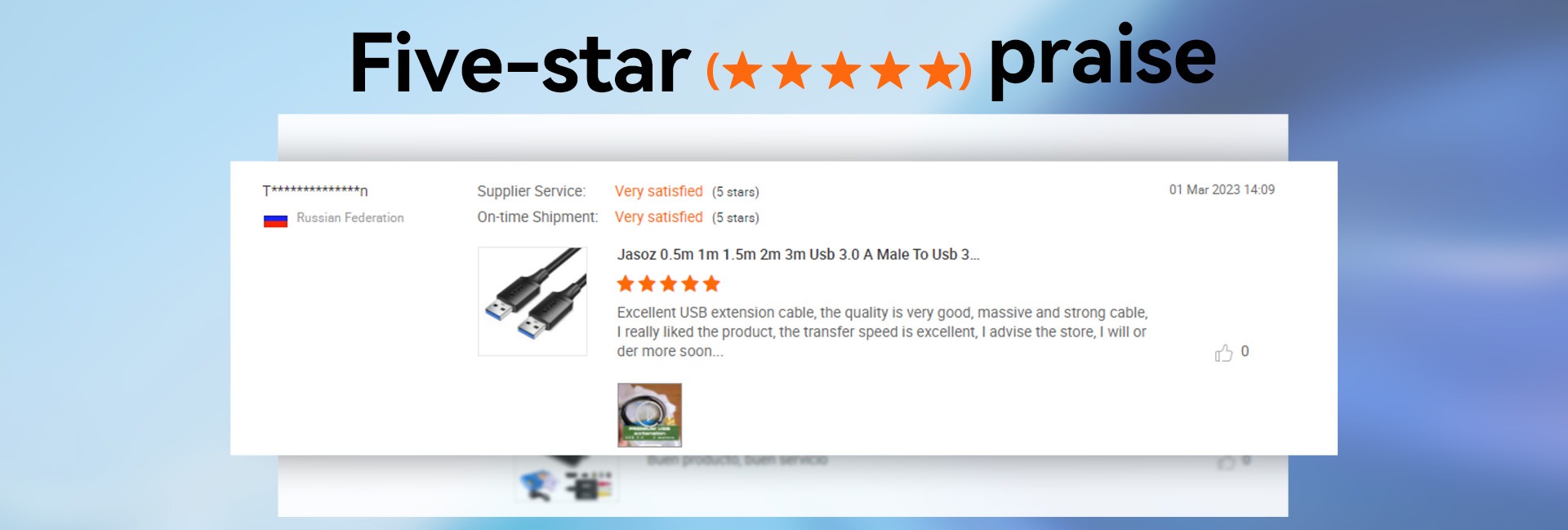Open the customer review photo thumbnail
The height and width of the screenshot is (530, 1568).
coord(649,415)
